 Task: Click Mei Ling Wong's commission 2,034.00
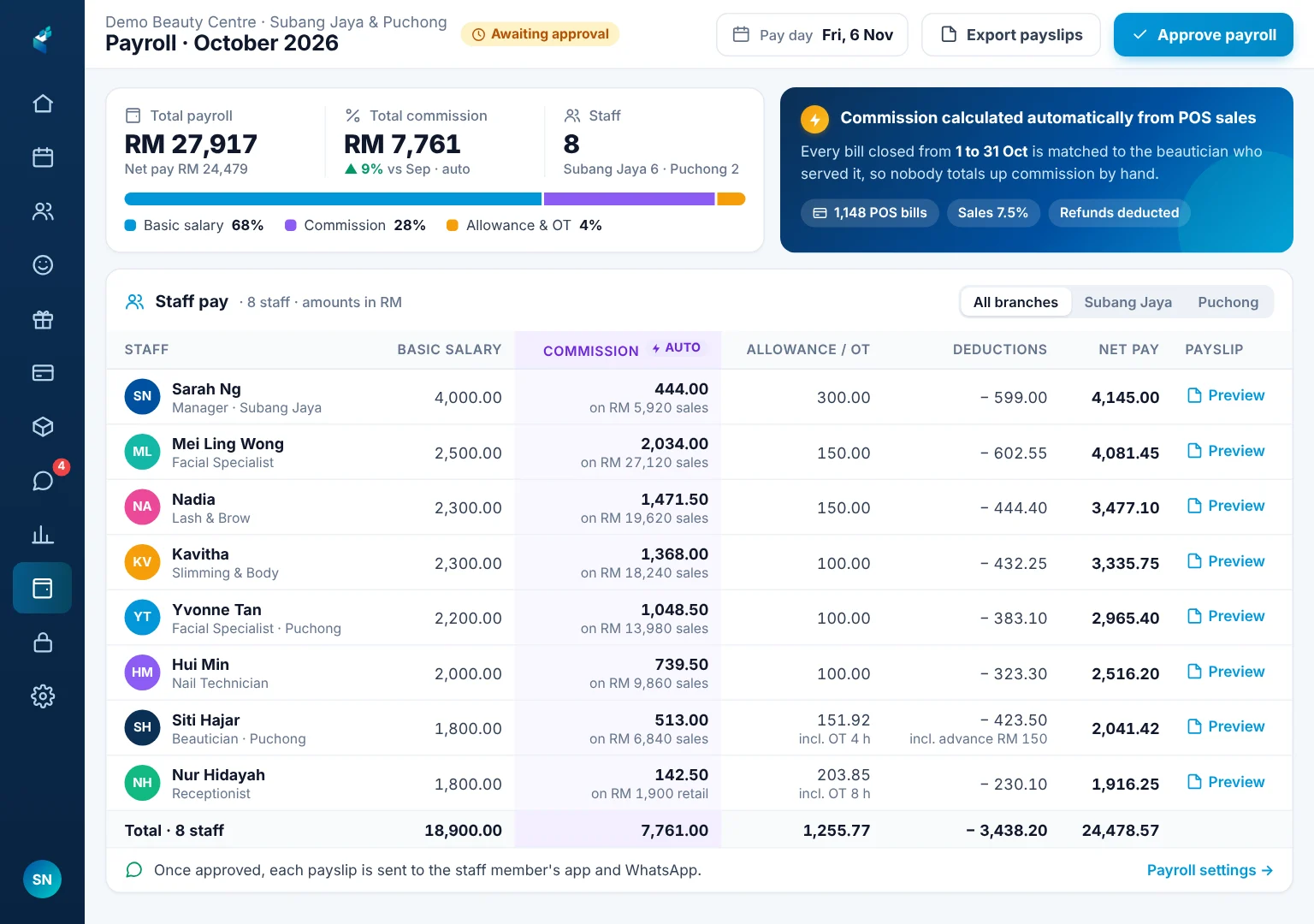[674, 444]
